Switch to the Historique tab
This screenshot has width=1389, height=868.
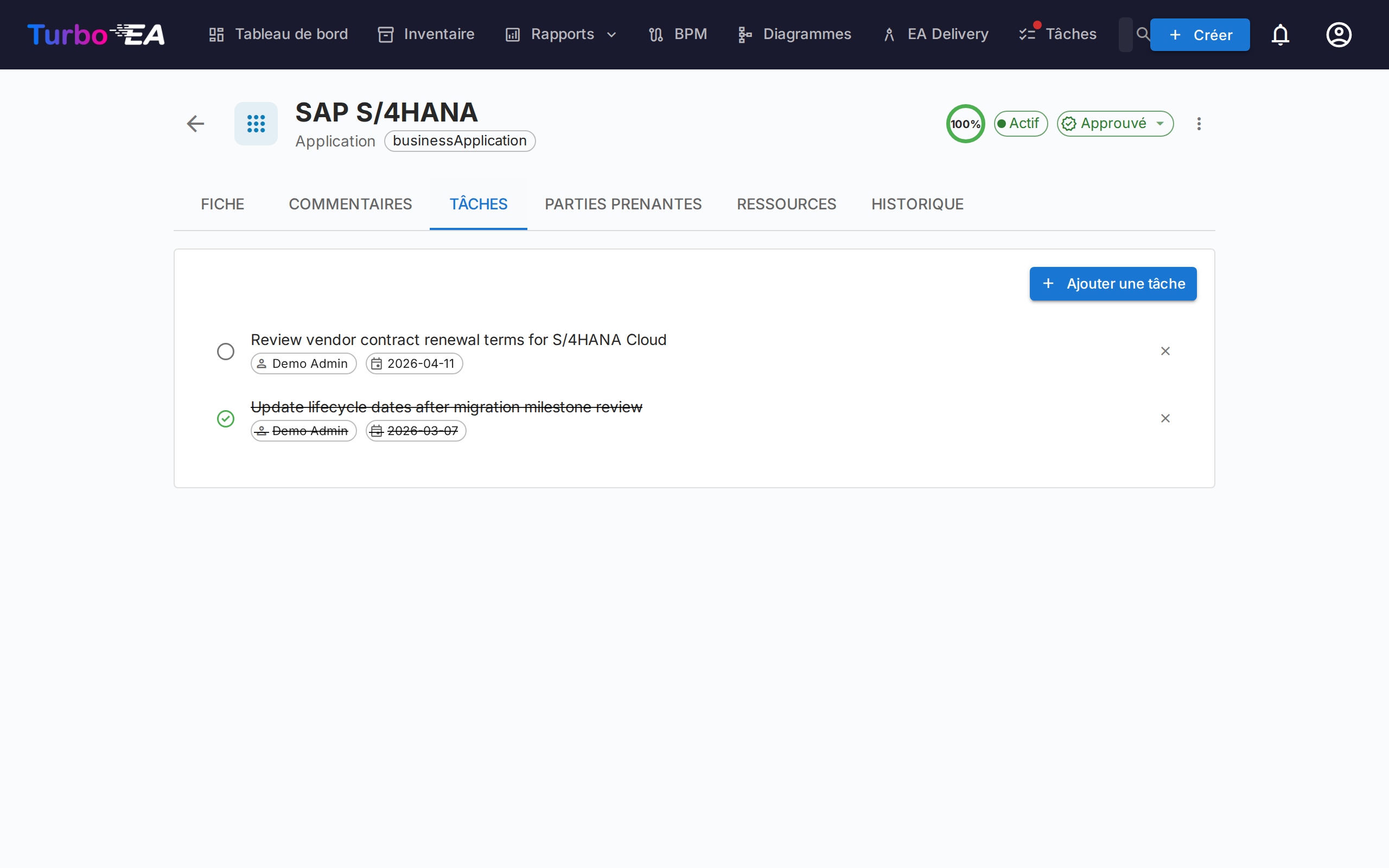point(916,204)
